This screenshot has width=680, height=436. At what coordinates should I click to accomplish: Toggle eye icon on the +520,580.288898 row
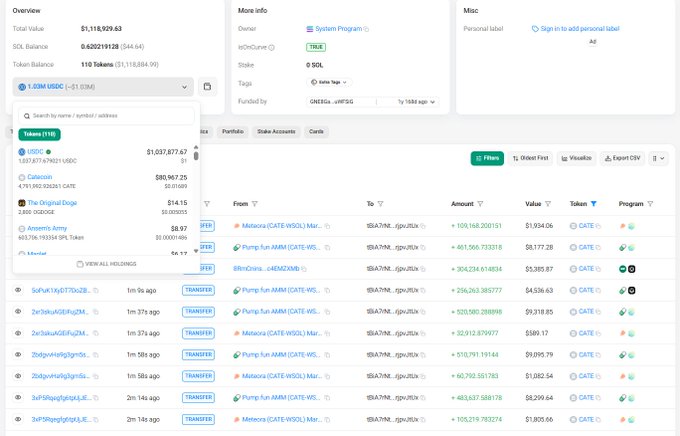pos(18,311)
